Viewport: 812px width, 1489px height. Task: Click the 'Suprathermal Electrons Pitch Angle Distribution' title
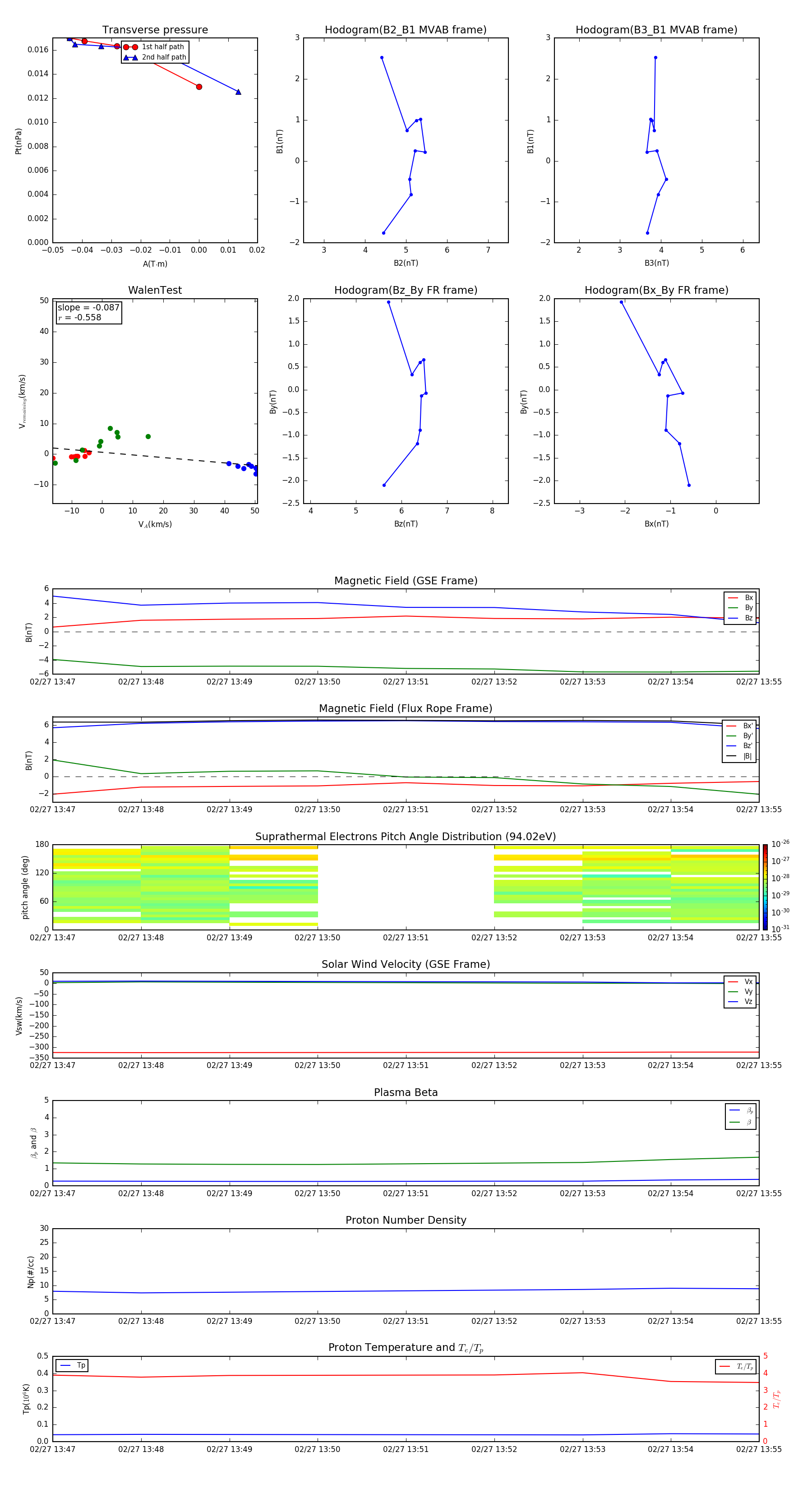(x=406, y=837)
